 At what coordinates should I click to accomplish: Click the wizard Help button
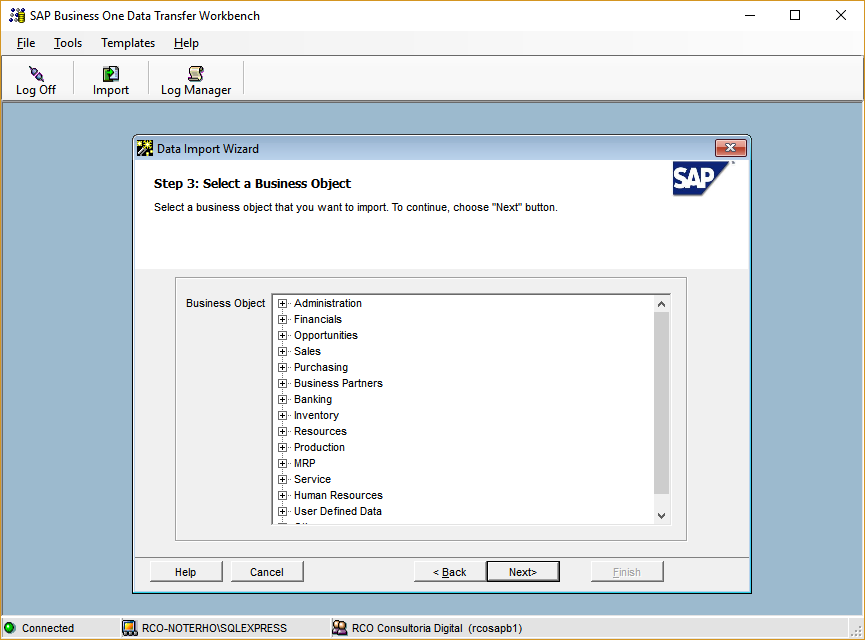tap(186, 572)
